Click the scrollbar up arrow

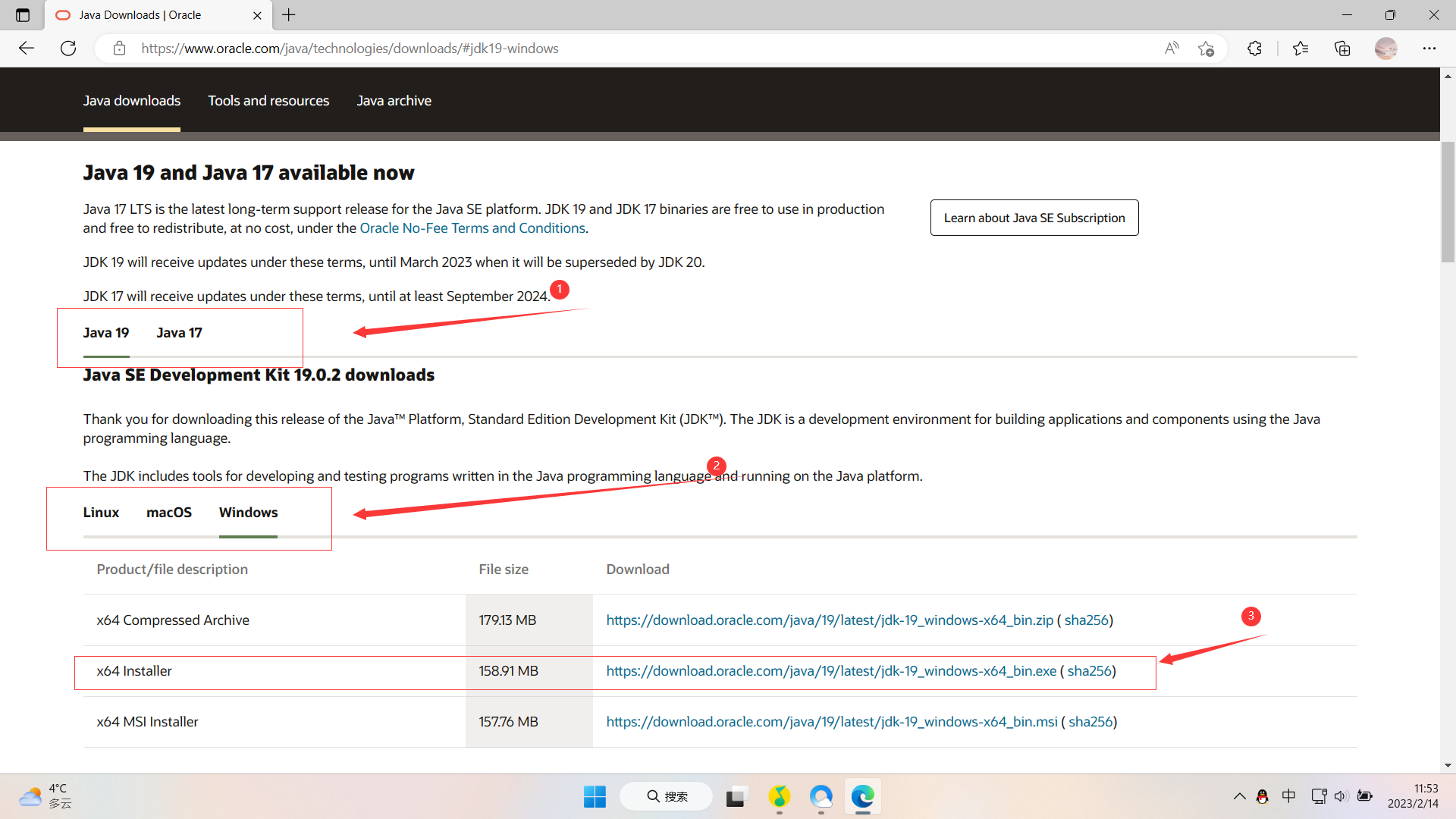tap(1448, 76)
